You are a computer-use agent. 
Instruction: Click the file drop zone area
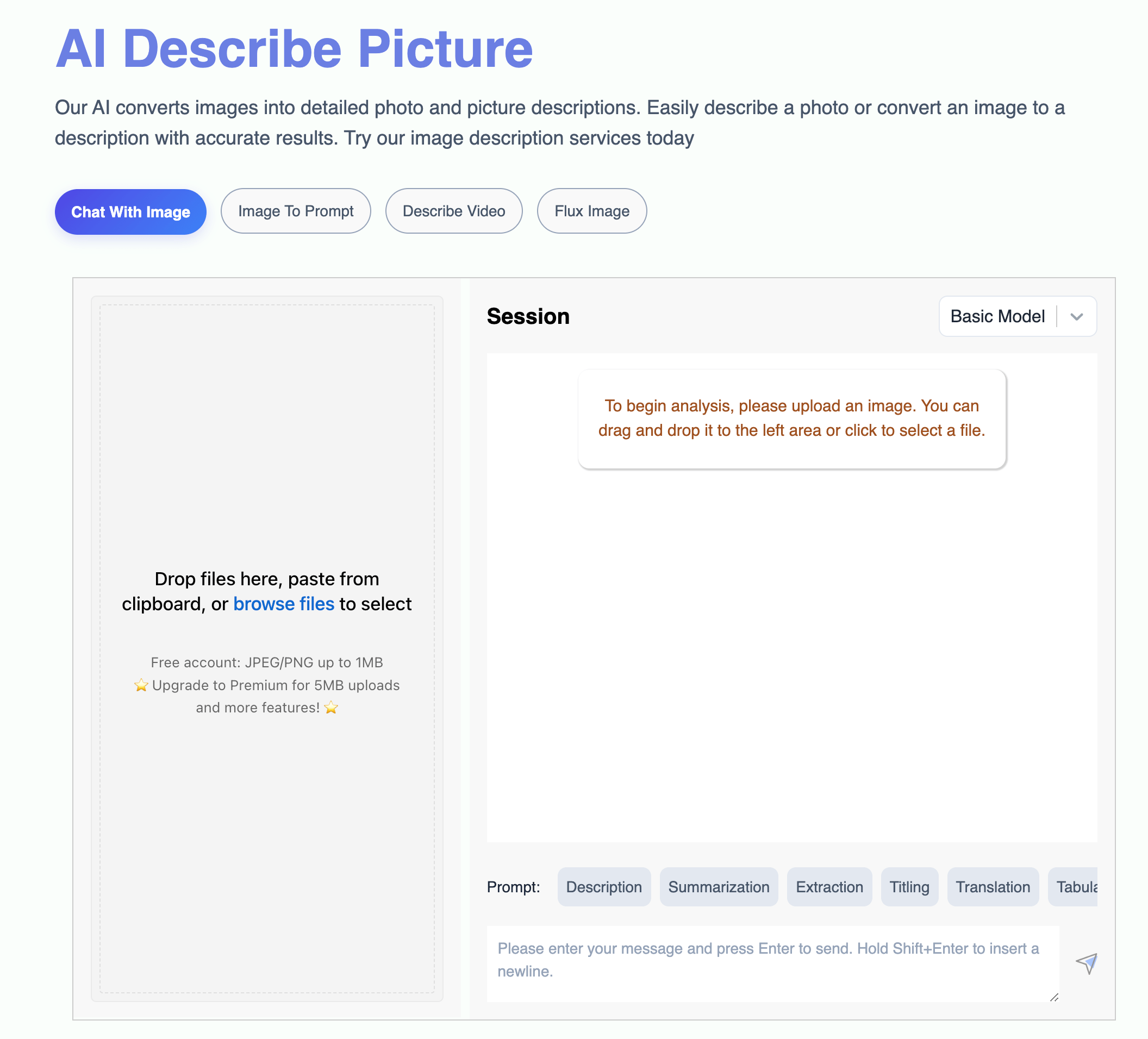click(x=267, y=648)
